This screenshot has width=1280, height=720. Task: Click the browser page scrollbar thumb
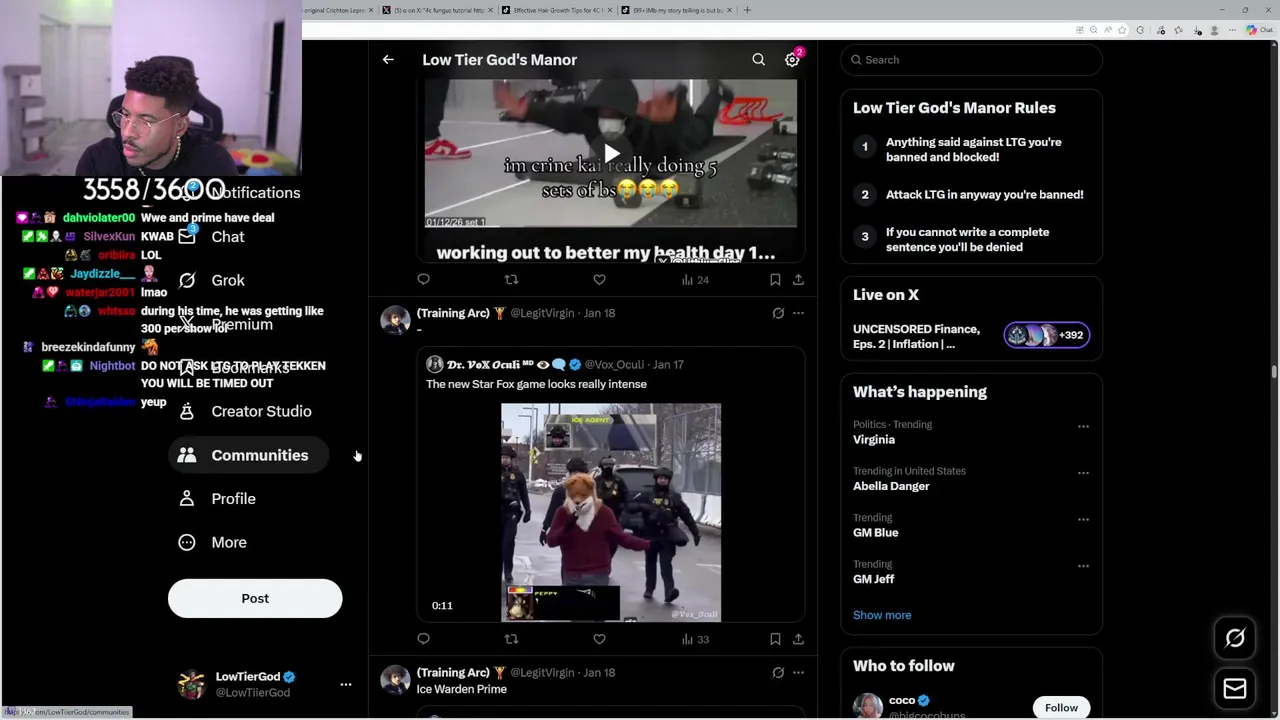1274,372
